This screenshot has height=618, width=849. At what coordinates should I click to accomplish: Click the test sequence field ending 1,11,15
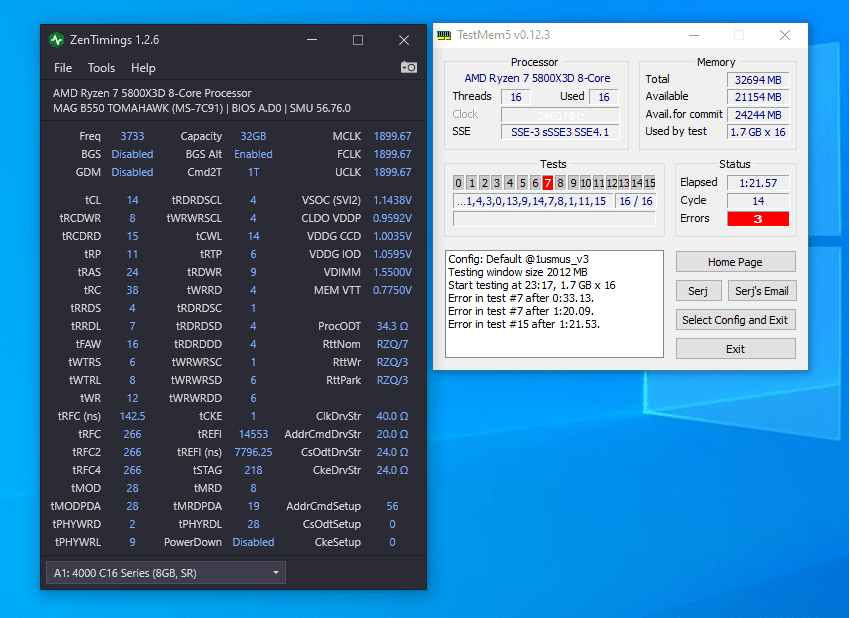pyautogui.click(x=533, y=201)
